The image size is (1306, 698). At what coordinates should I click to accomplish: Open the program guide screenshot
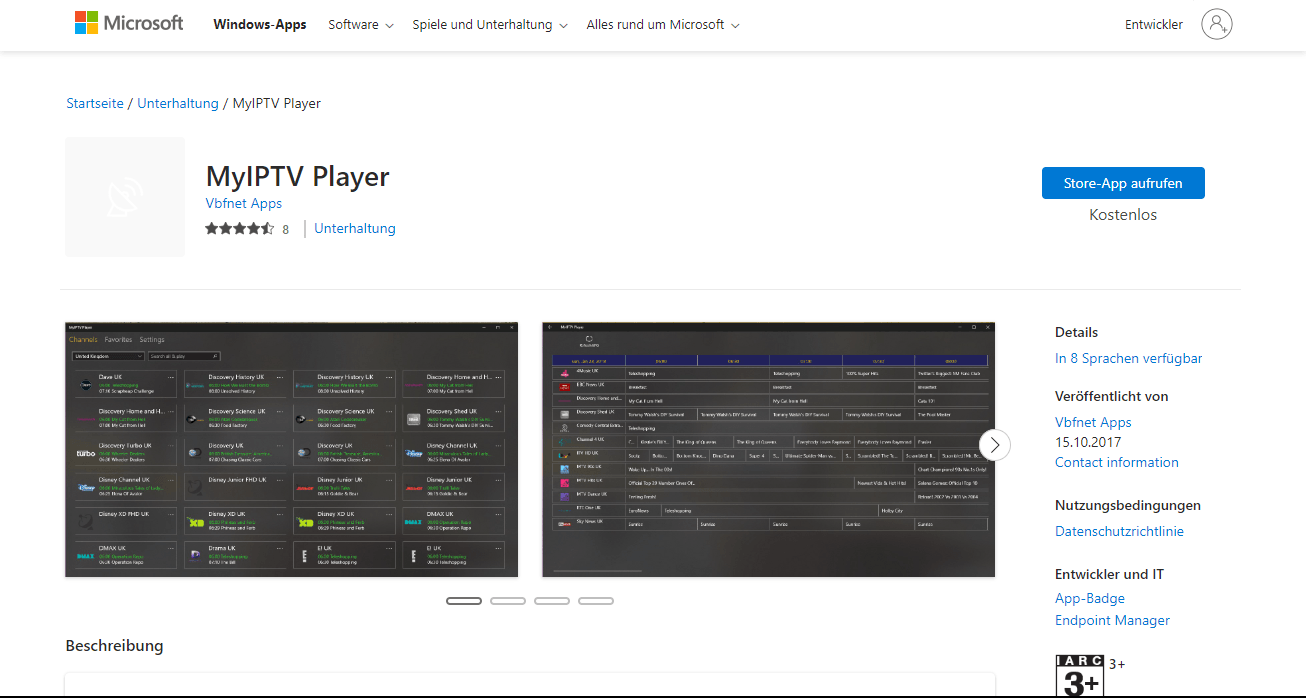point(768,449)
